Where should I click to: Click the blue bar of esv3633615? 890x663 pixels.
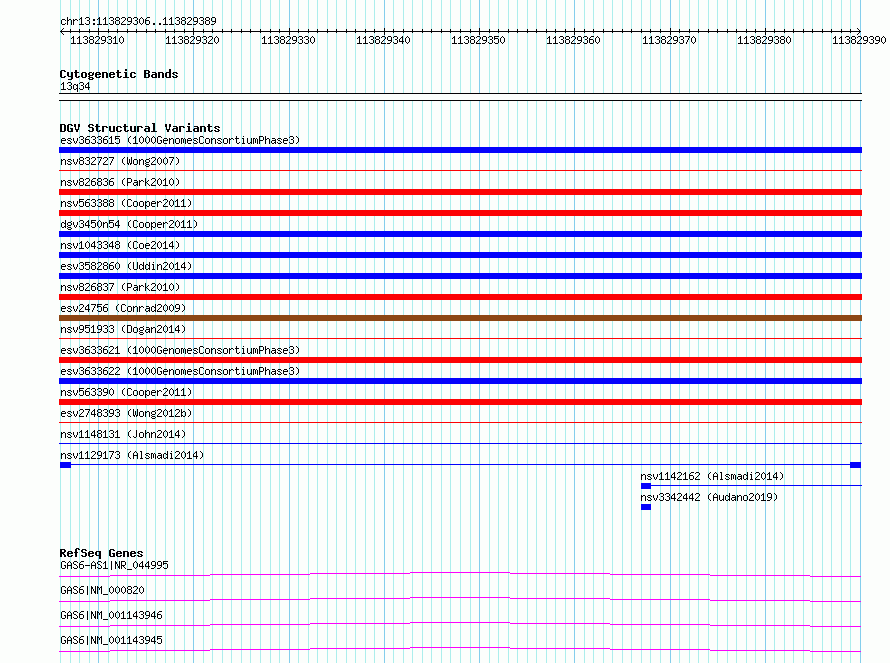tap(460, 150)
